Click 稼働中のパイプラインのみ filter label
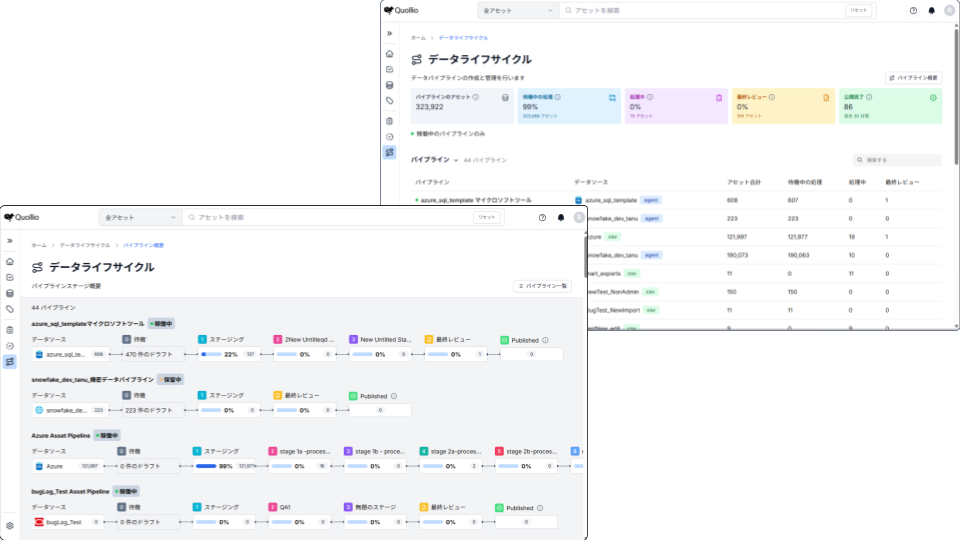Screen dimensions: 960x540 pyautogui.click(x=451, y=133)
